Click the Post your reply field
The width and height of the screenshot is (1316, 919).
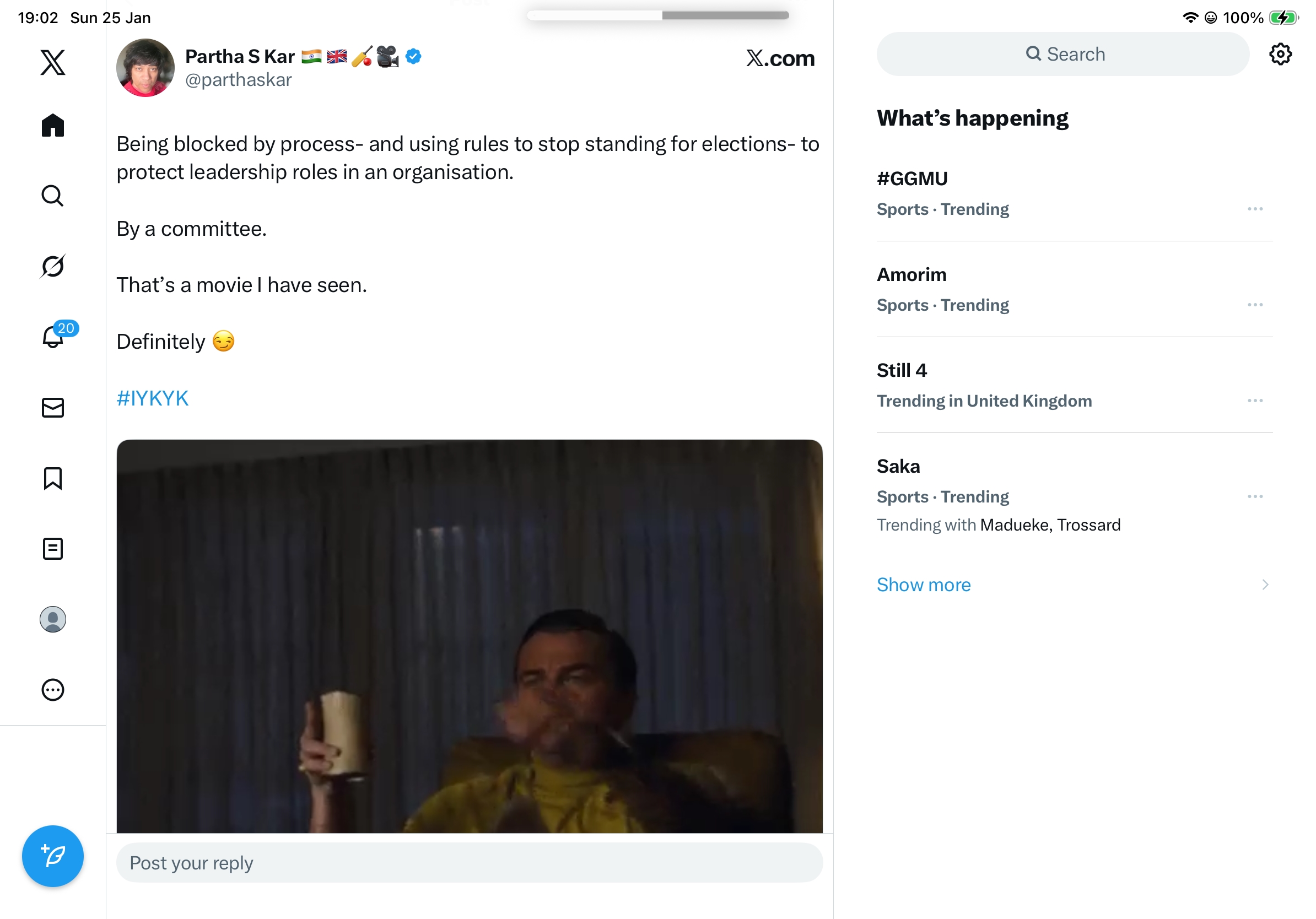click(x=469, y=862)
